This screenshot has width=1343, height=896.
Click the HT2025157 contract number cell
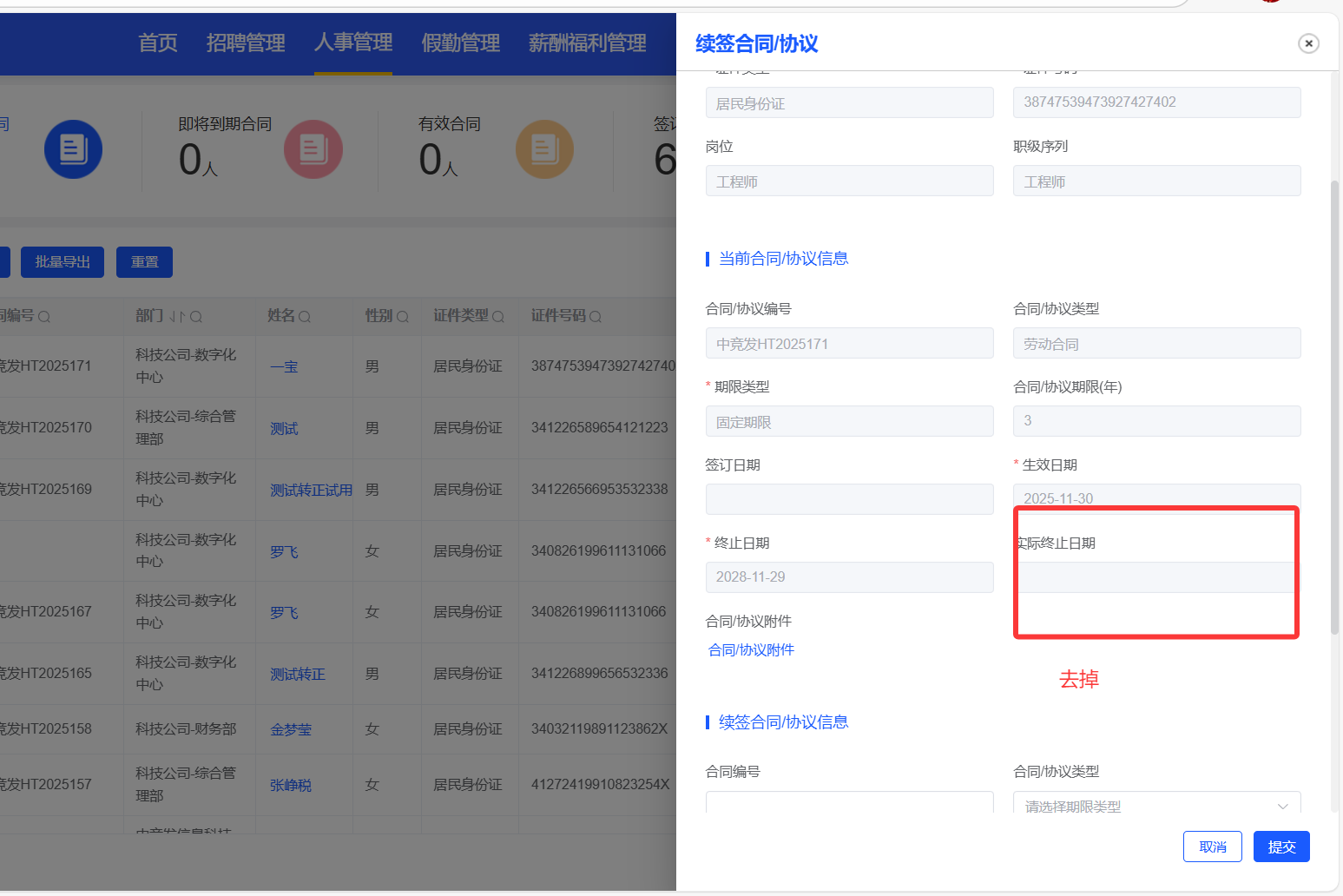45,785
